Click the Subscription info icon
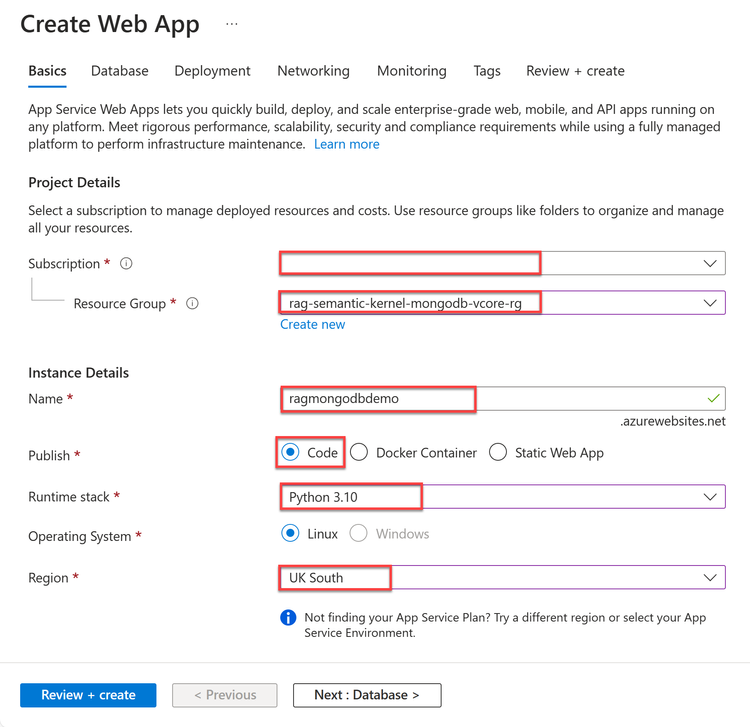 [x=126, y=264]
